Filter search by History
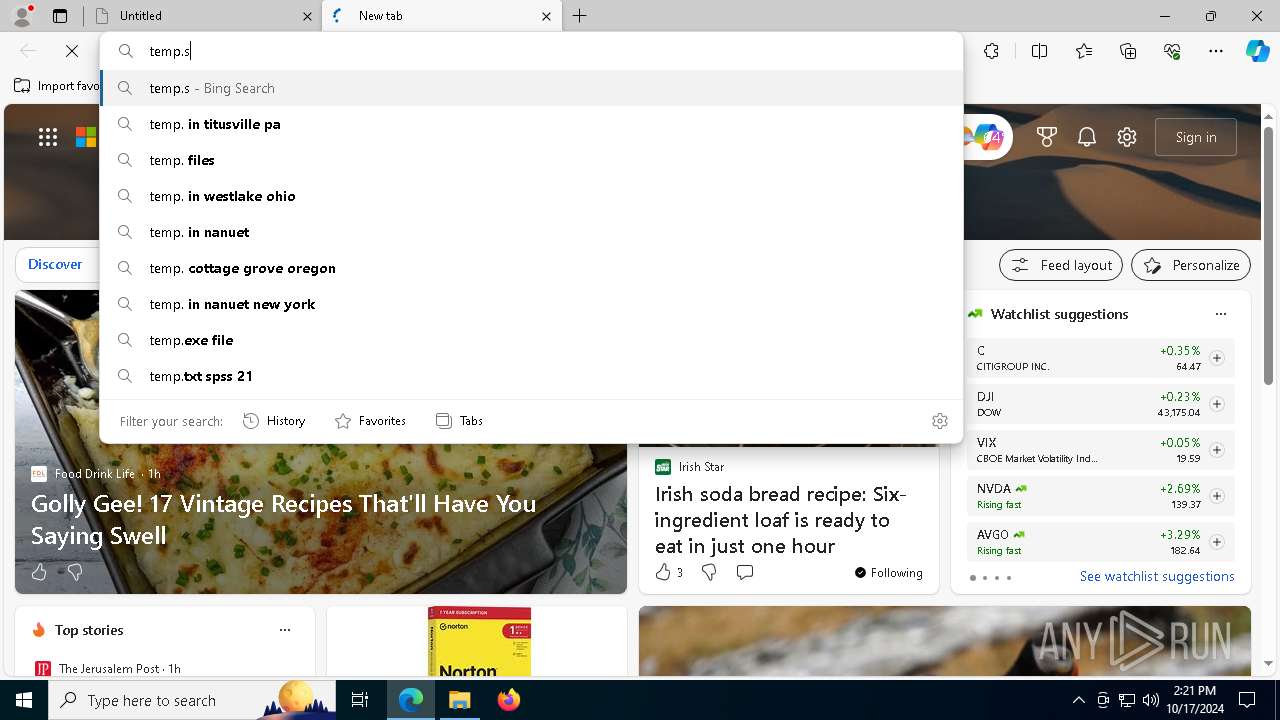Image resolution: width=1280 pixels, height=720 pixels. click(274, 421)
